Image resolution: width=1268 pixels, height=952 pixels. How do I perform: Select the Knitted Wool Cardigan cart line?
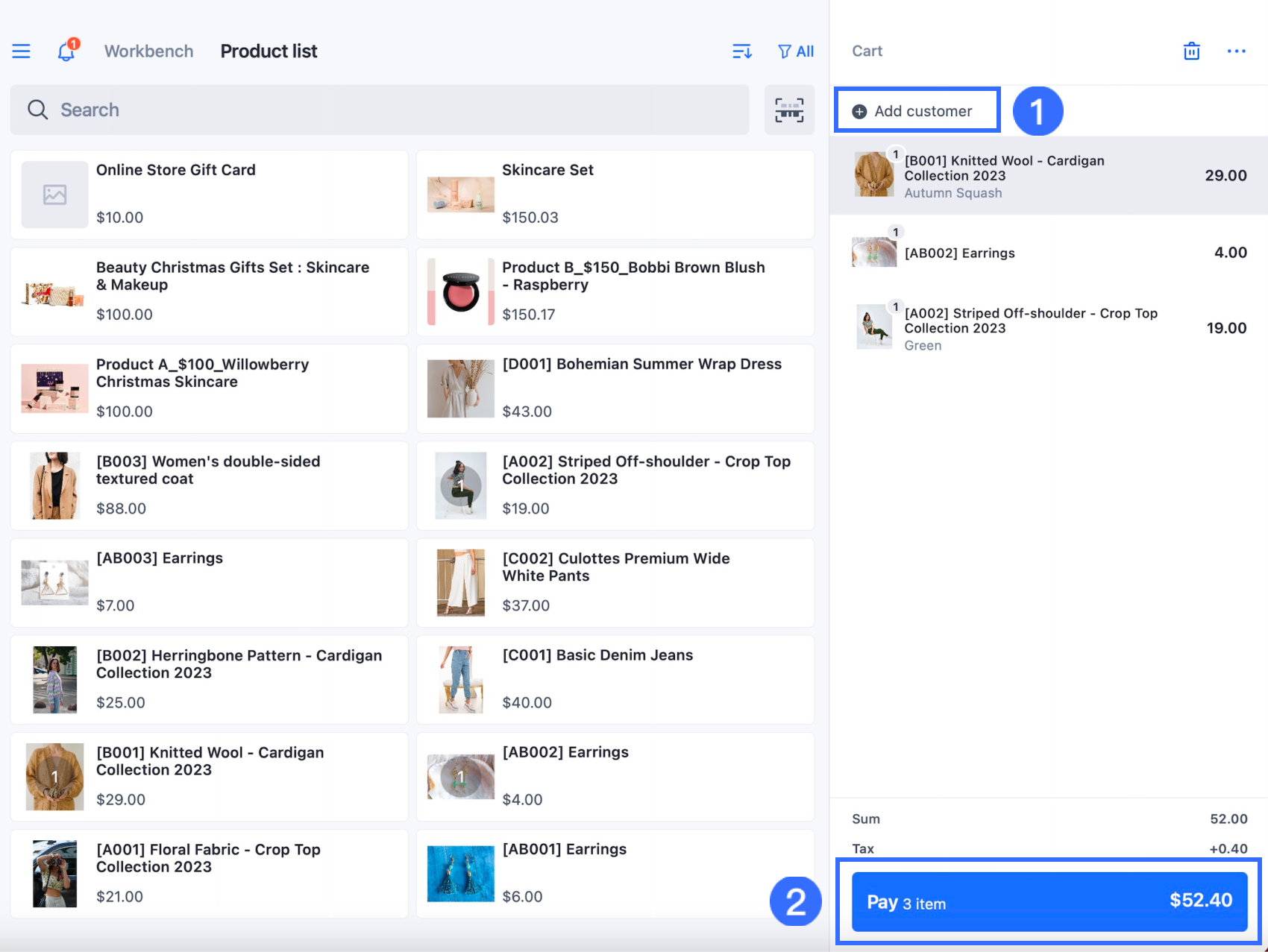tap(1049, 176)
